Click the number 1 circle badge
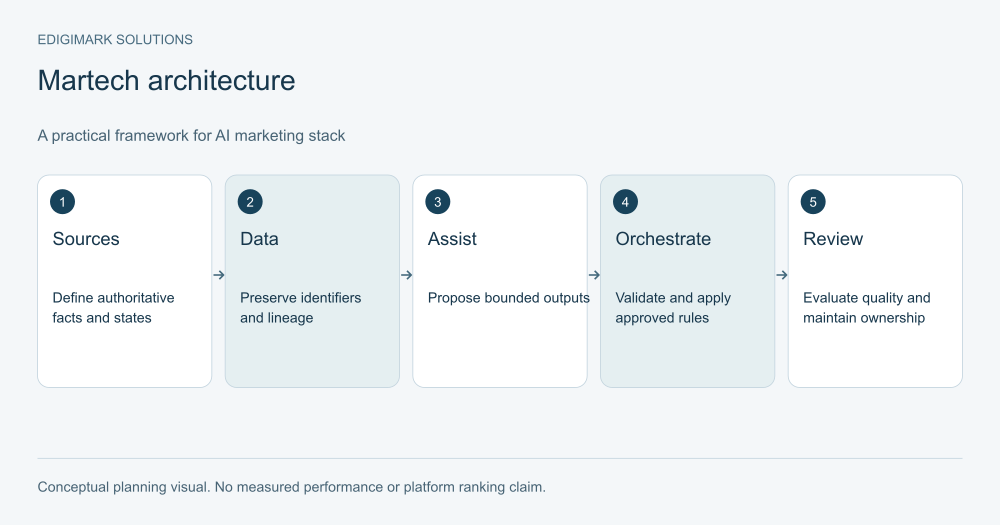This screenshot has width=1000, height=525. pos(62,202)
